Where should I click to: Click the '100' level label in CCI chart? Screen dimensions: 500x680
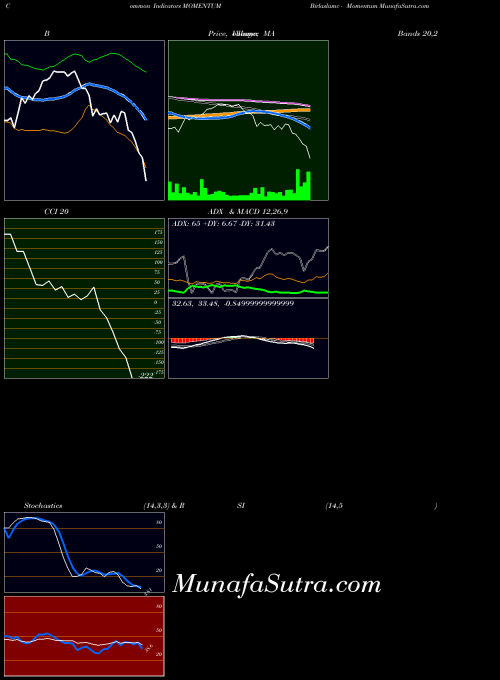pos(158,262)
